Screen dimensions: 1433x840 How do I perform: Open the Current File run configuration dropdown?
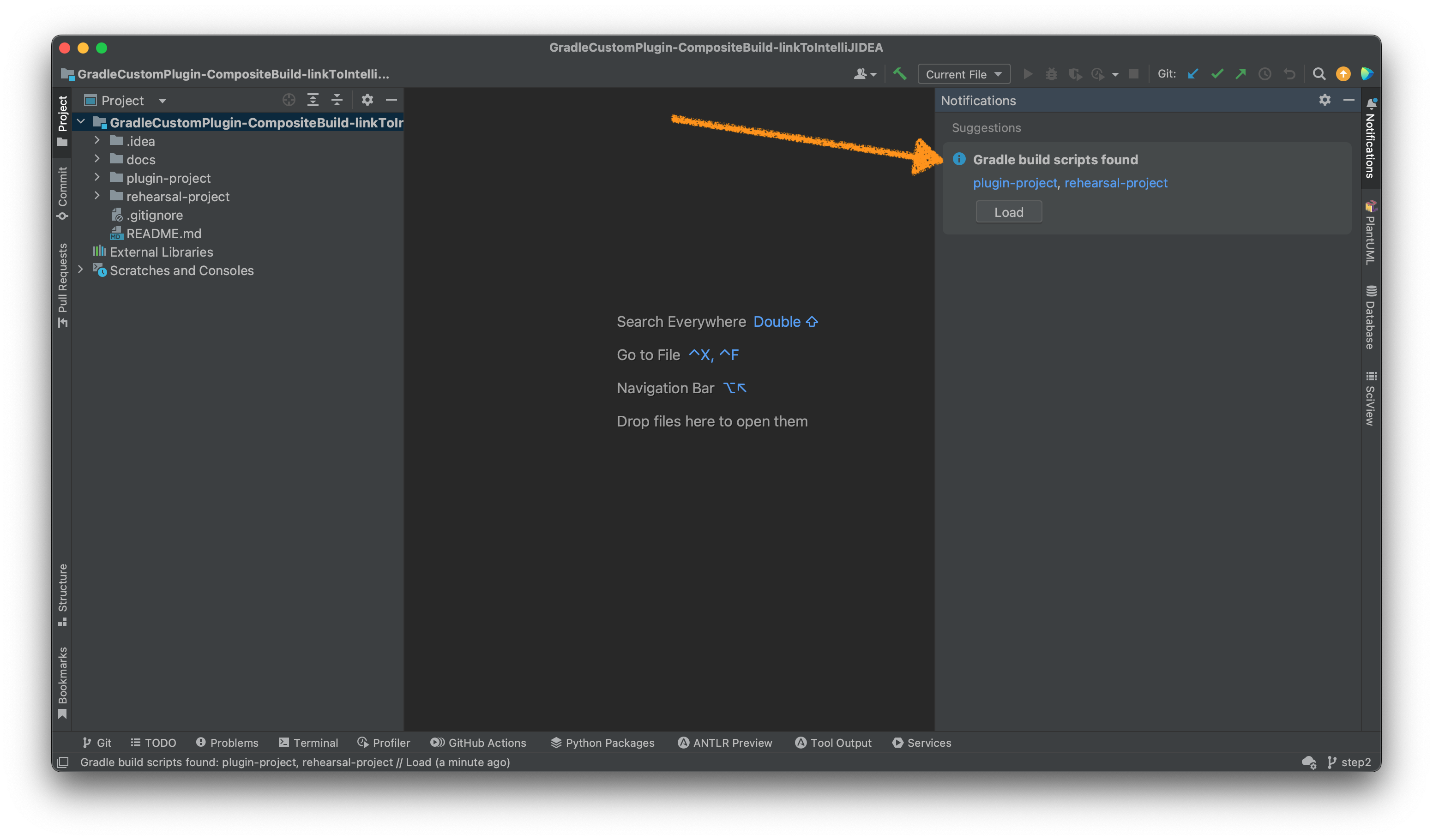click(964, 74)
